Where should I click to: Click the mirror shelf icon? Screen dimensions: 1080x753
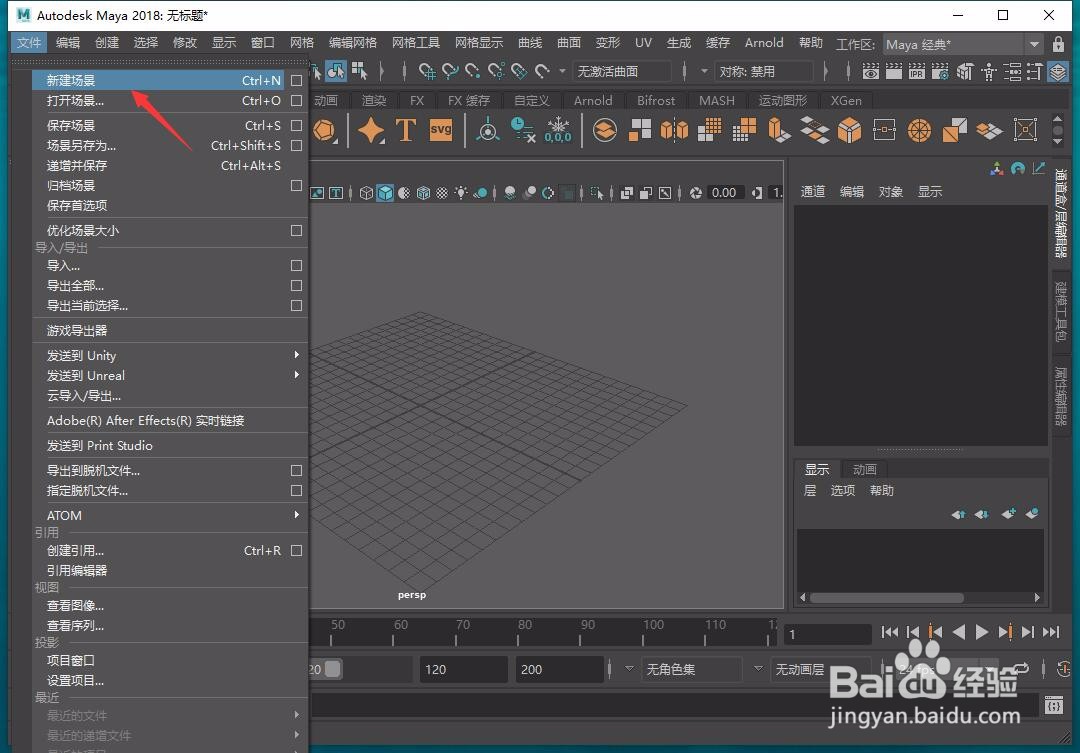pos(674,130)
